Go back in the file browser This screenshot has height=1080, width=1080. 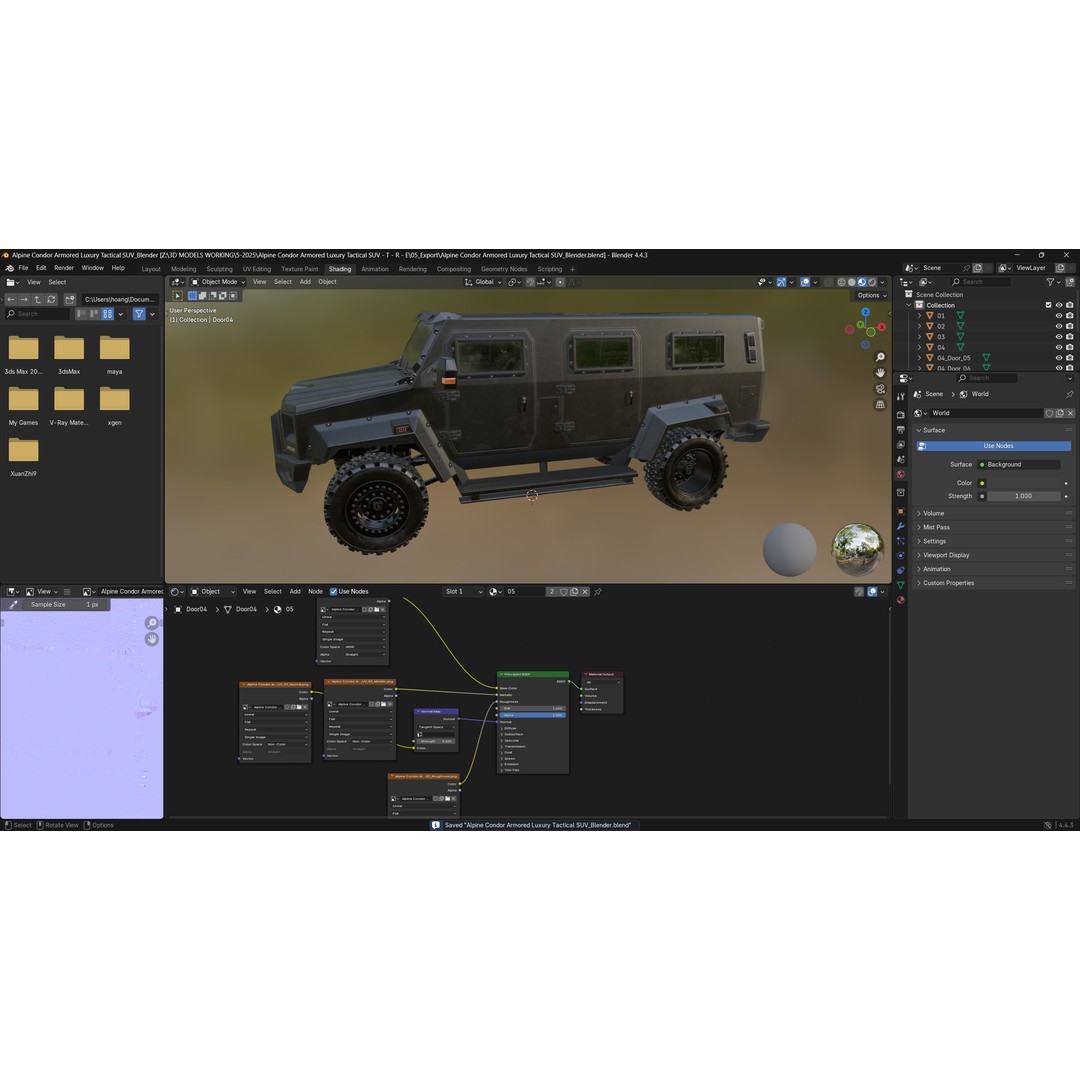(x=11, y=300)
